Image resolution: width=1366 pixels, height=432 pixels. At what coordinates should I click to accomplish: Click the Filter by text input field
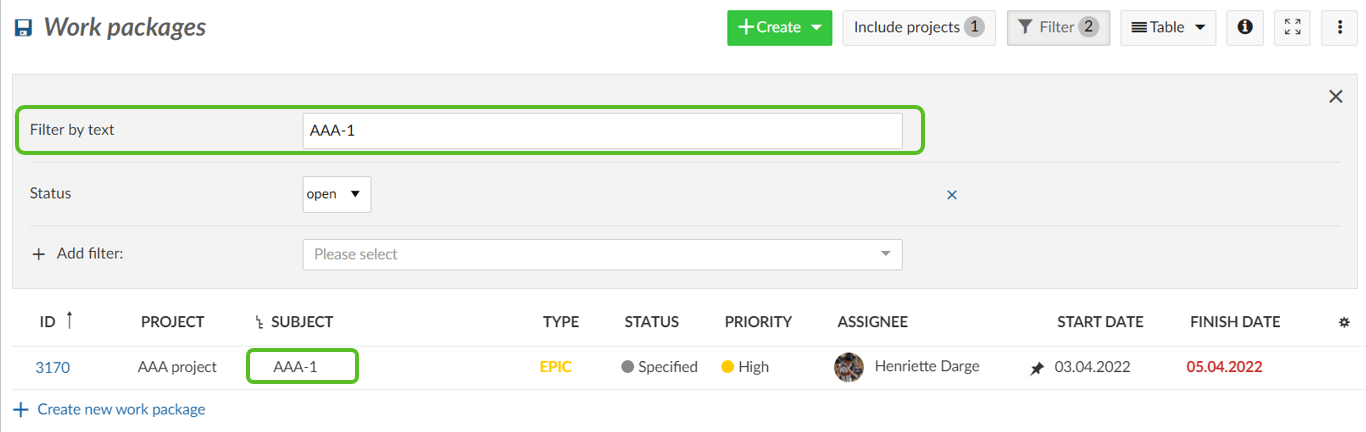pos(602,131)
